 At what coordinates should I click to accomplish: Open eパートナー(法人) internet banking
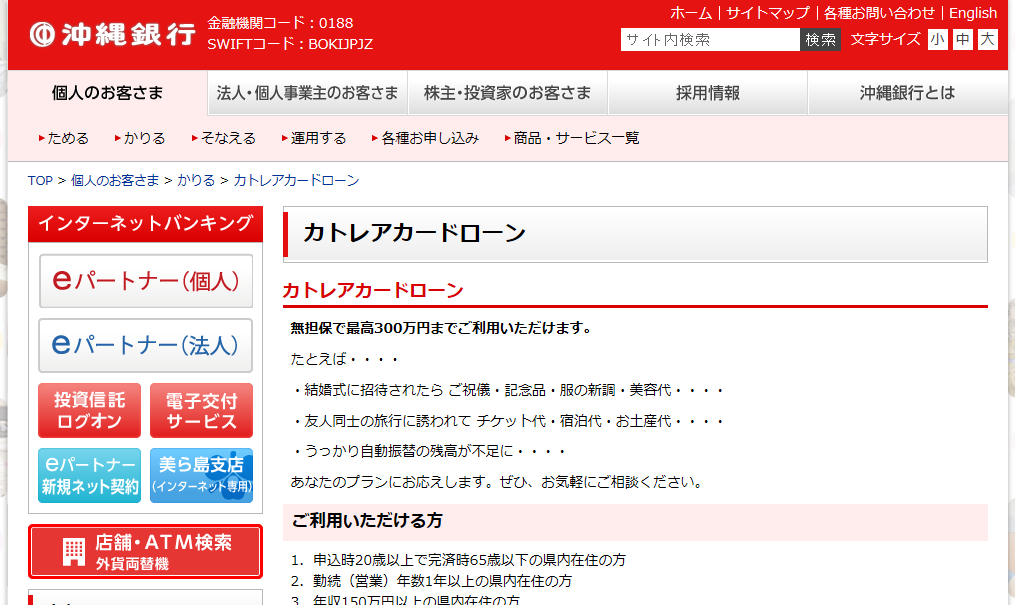(x=146, y=346)
